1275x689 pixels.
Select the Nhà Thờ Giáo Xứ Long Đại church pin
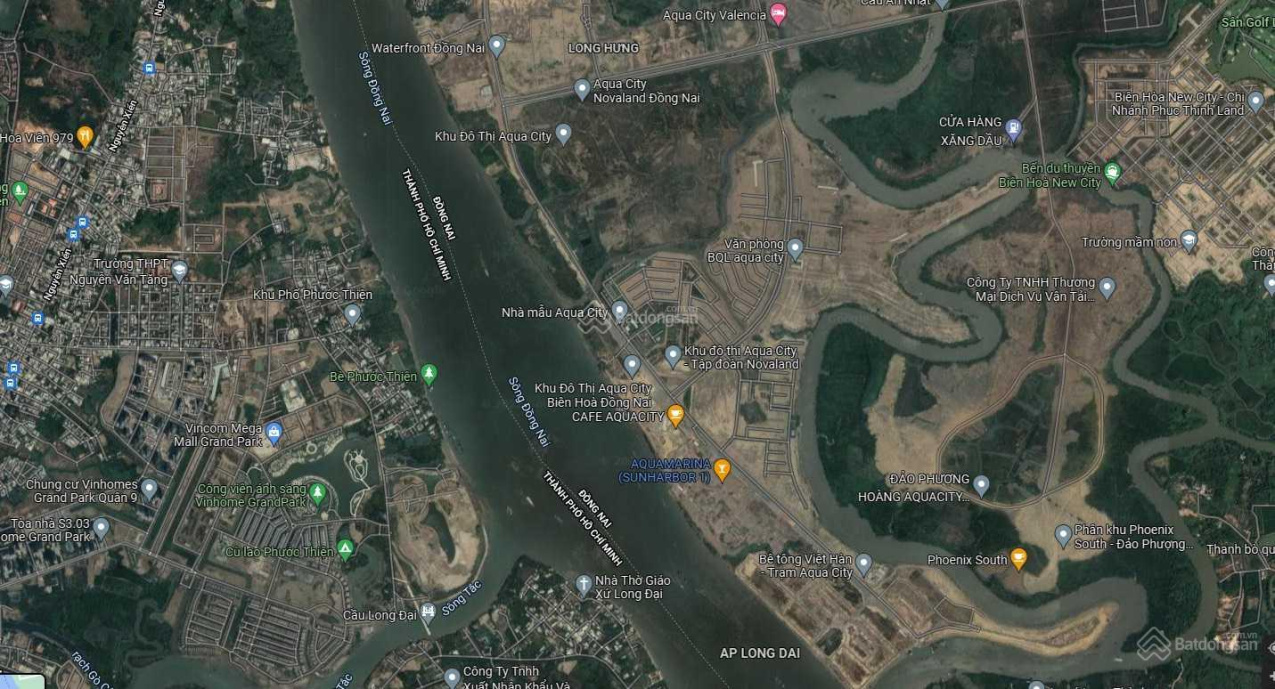point(584,584)
